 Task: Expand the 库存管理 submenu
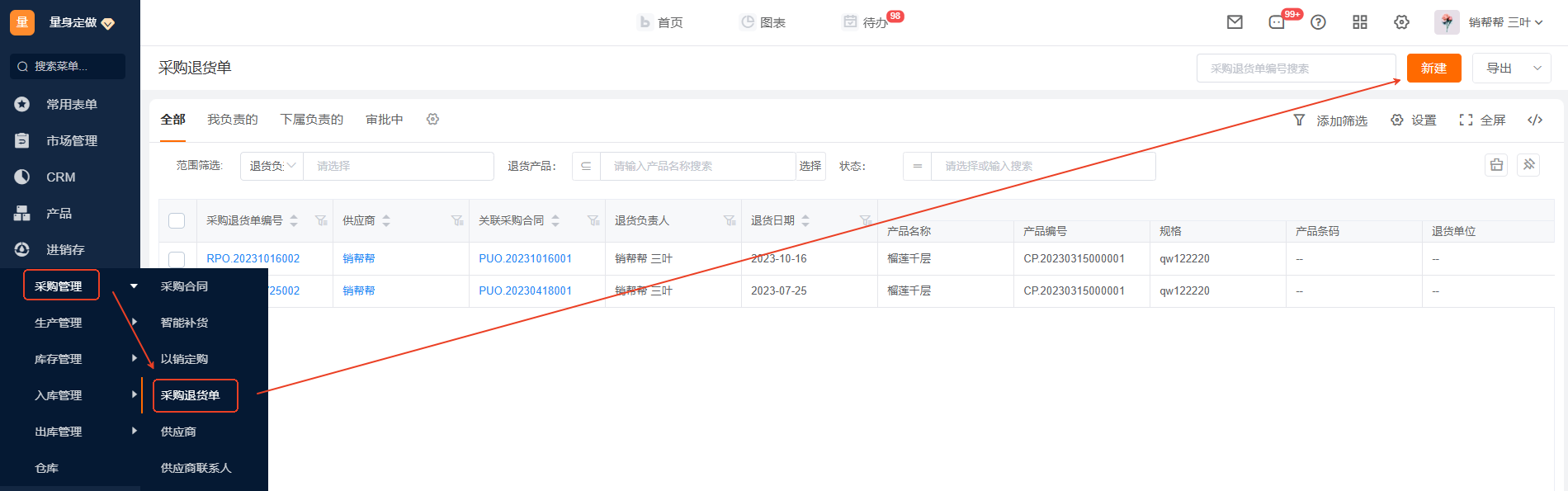coord(134,358)
